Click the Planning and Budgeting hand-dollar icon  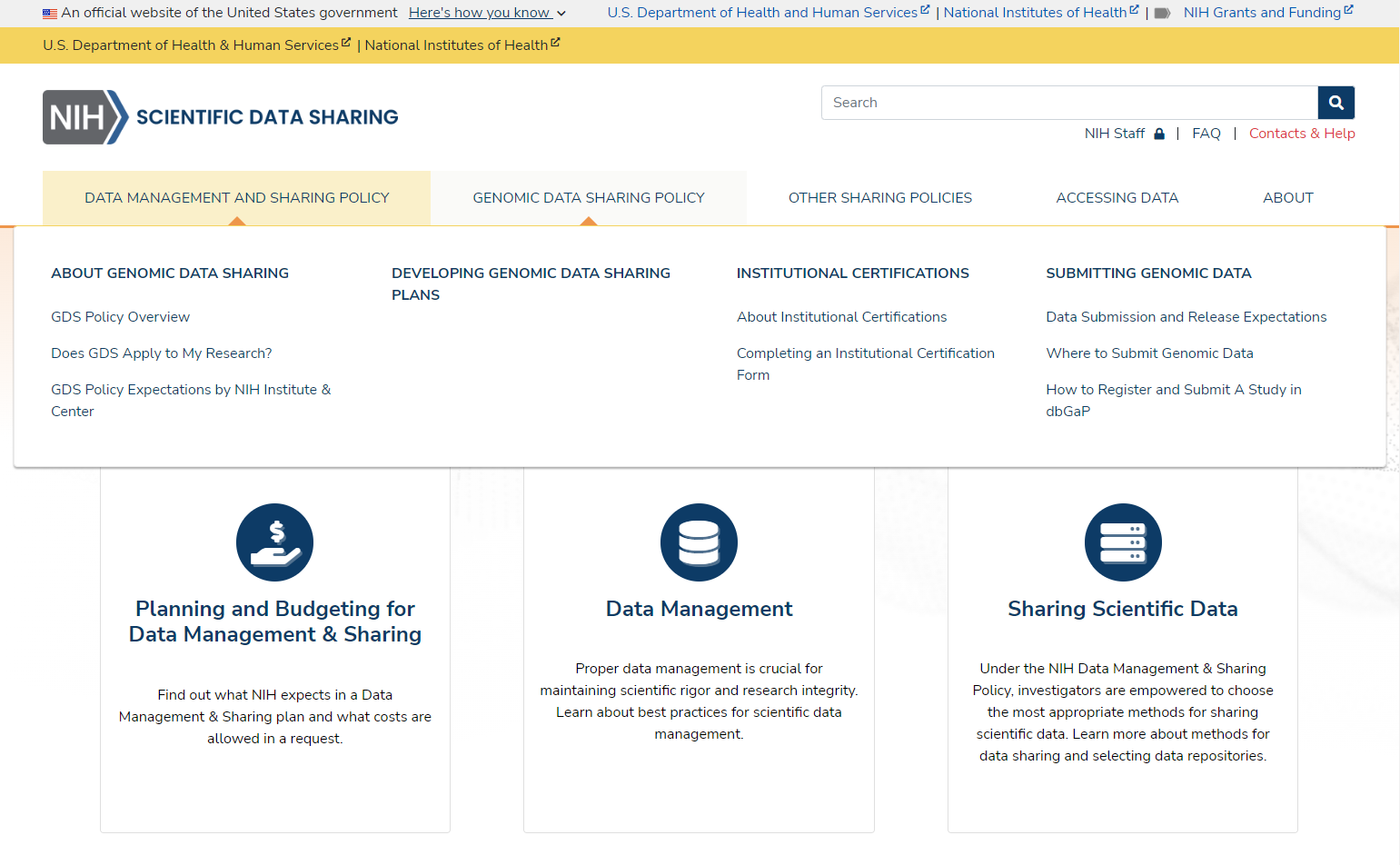pos(274,542)
